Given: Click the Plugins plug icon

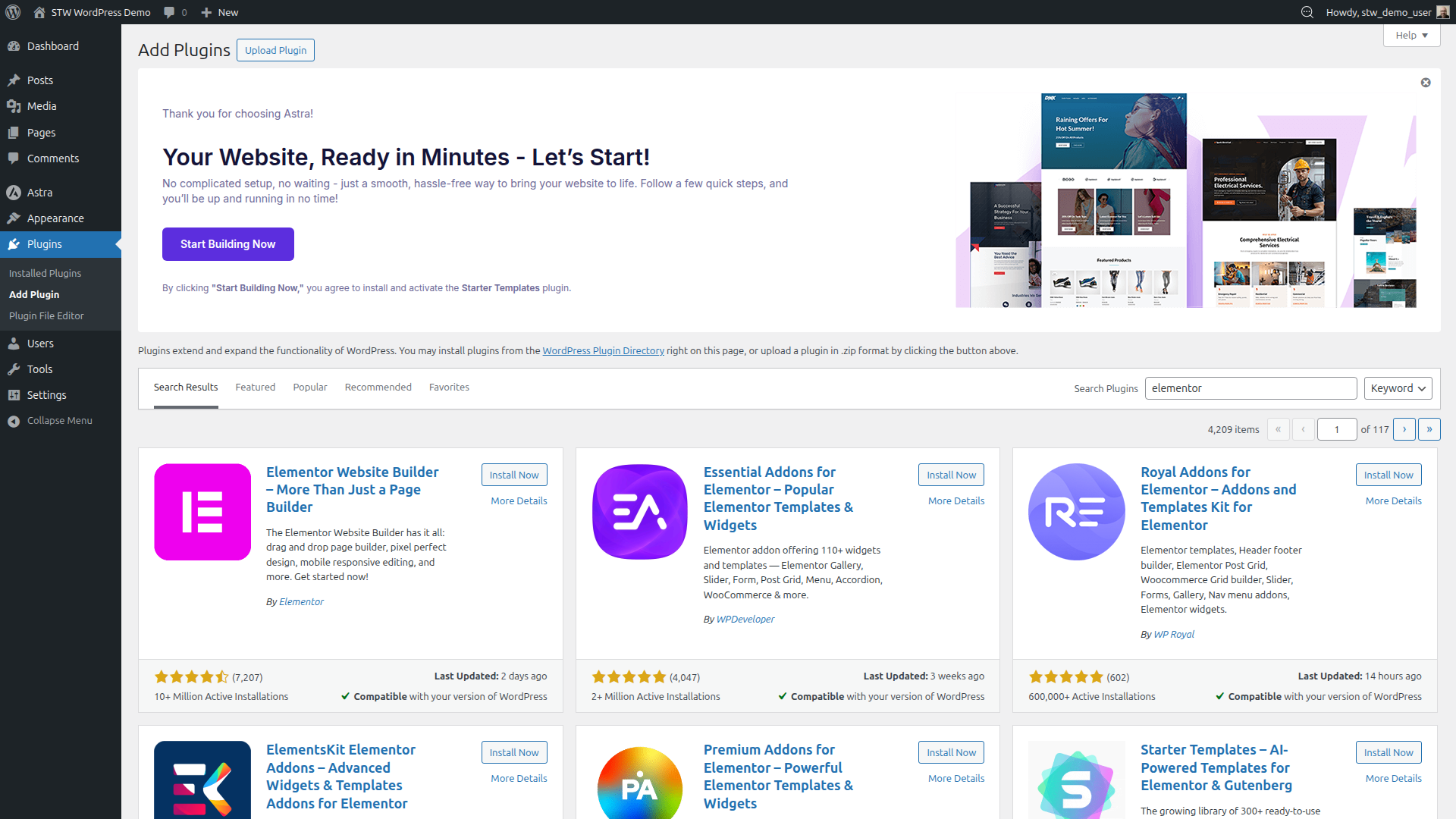Looking at the screenshot, I should (x=14, y=244).
